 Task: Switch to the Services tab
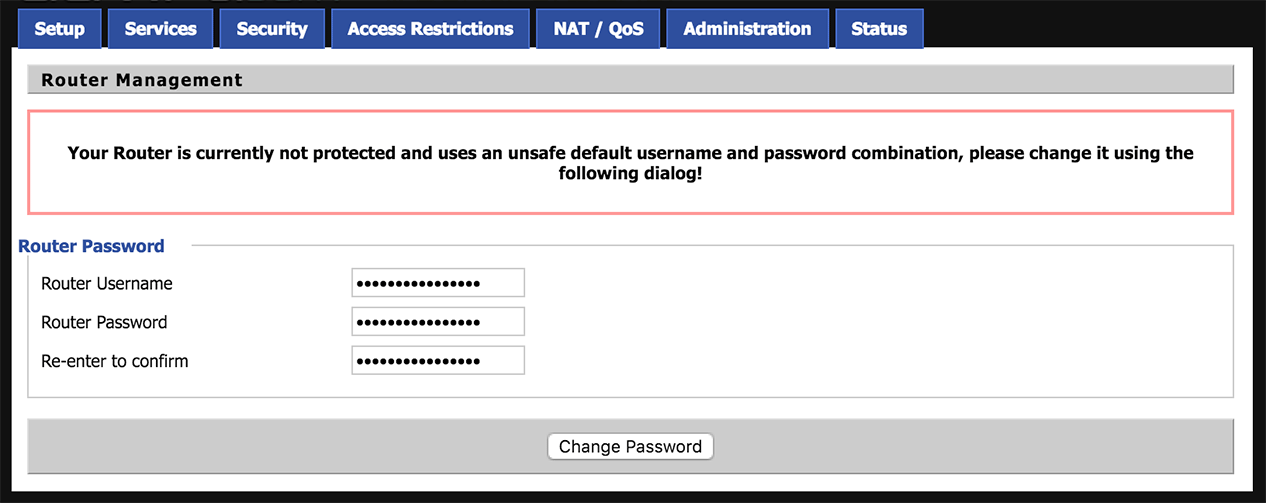tap(161, 29)
